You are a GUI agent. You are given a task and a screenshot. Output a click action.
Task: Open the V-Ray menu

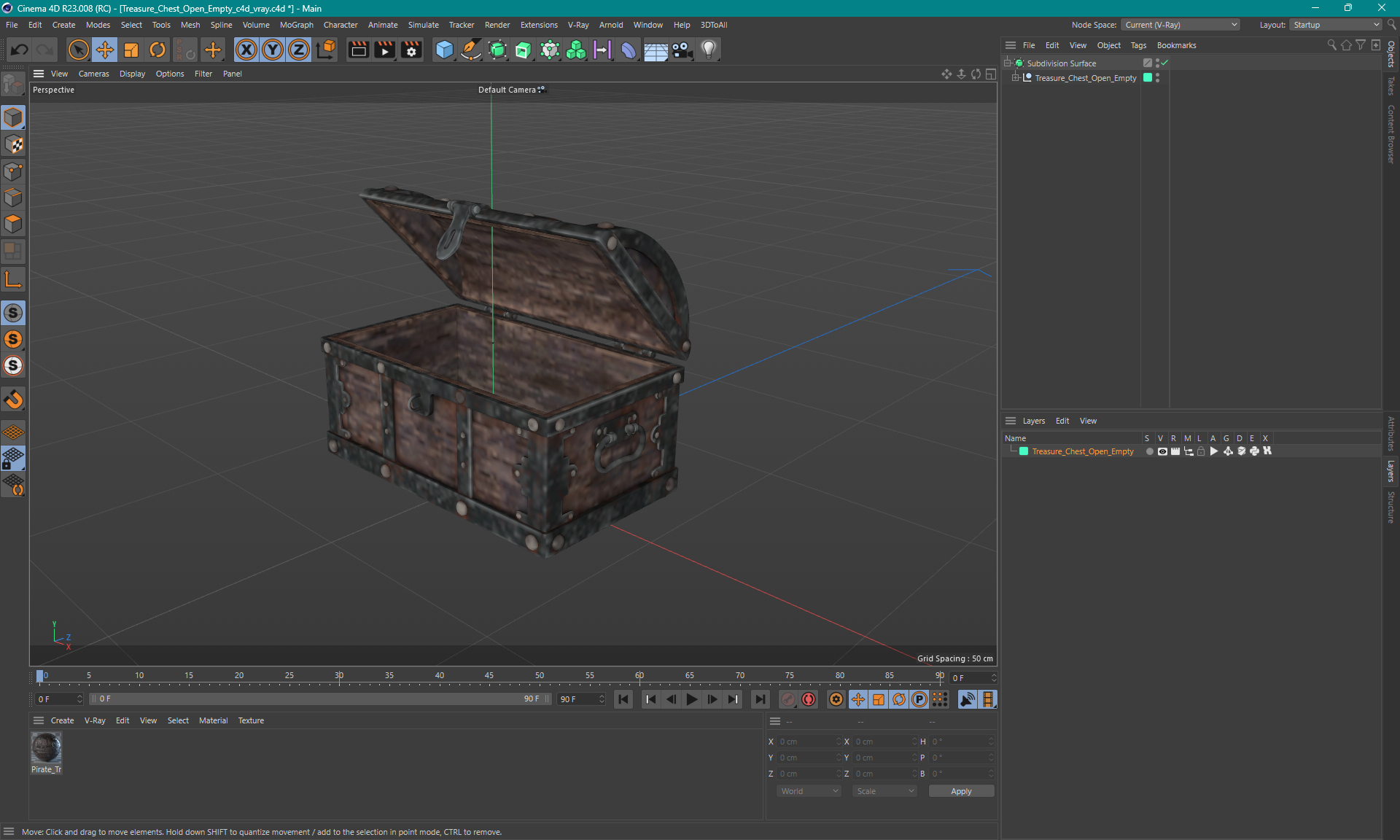point(578,25)
